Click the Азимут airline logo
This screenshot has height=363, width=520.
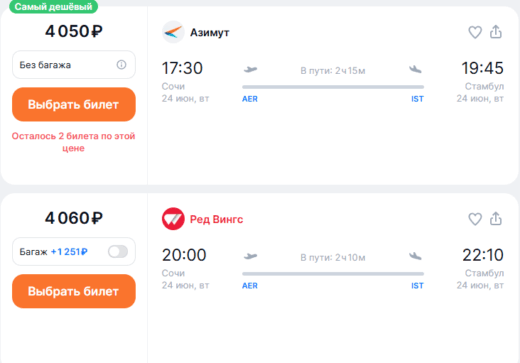pos(173,32)
